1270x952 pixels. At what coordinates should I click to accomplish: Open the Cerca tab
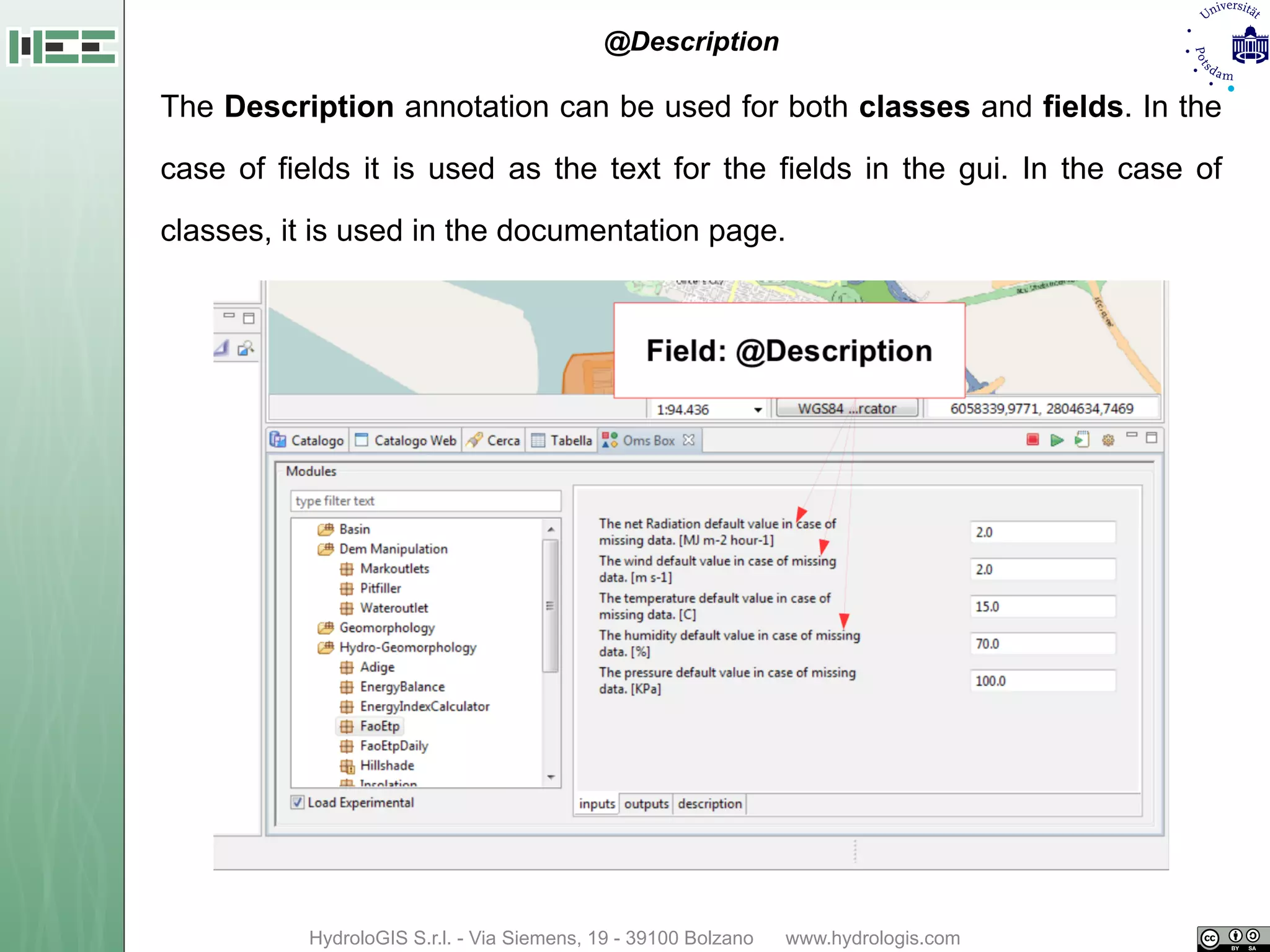click(x=494, y=440)
